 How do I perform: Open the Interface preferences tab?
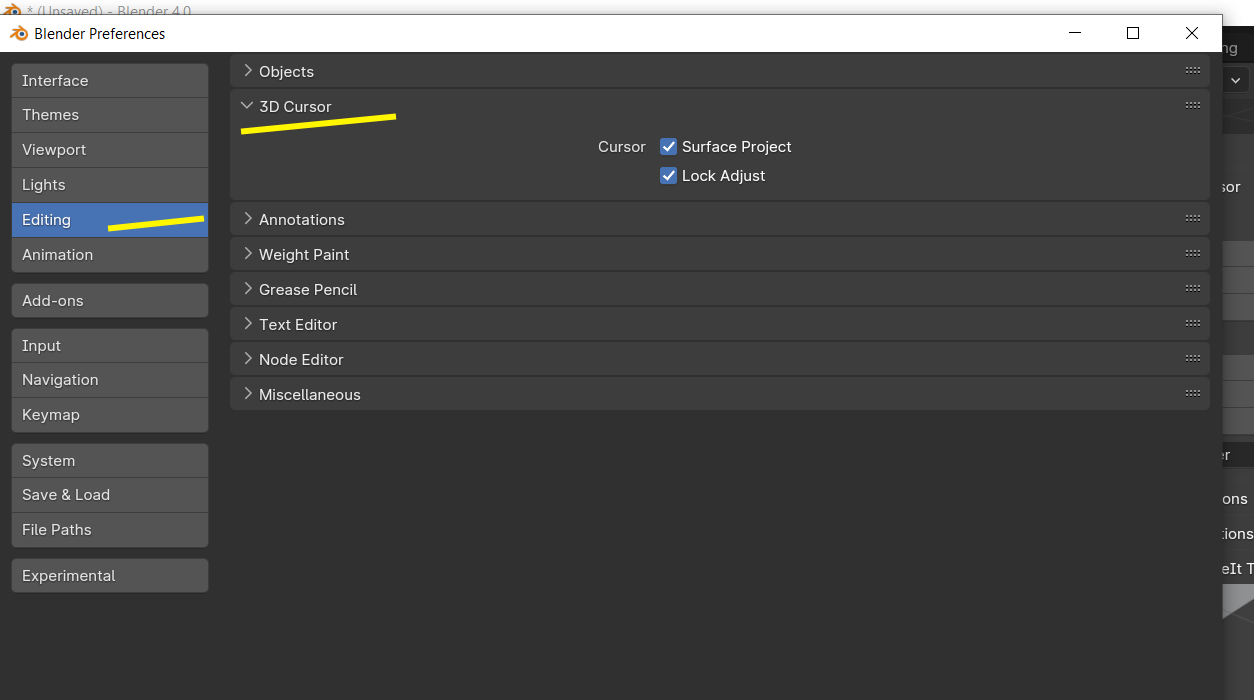tap(110, 81)
